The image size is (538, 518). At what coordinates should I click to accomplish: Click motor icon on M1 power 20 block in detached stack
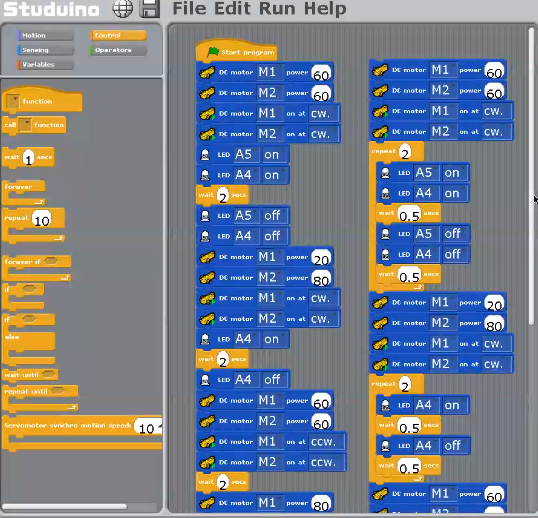point(381,303)
